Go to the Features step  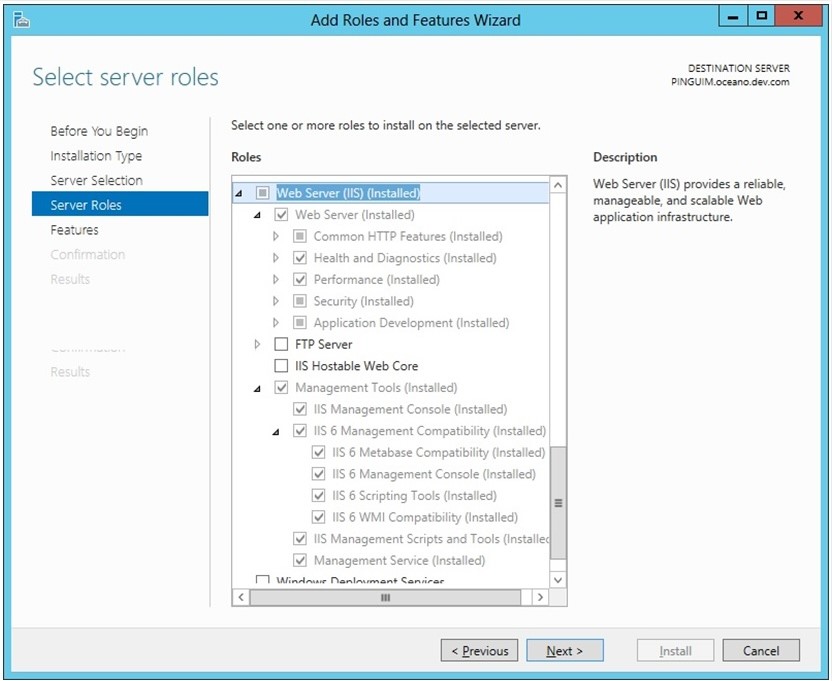pyautogui.click(x=74, y=230)
